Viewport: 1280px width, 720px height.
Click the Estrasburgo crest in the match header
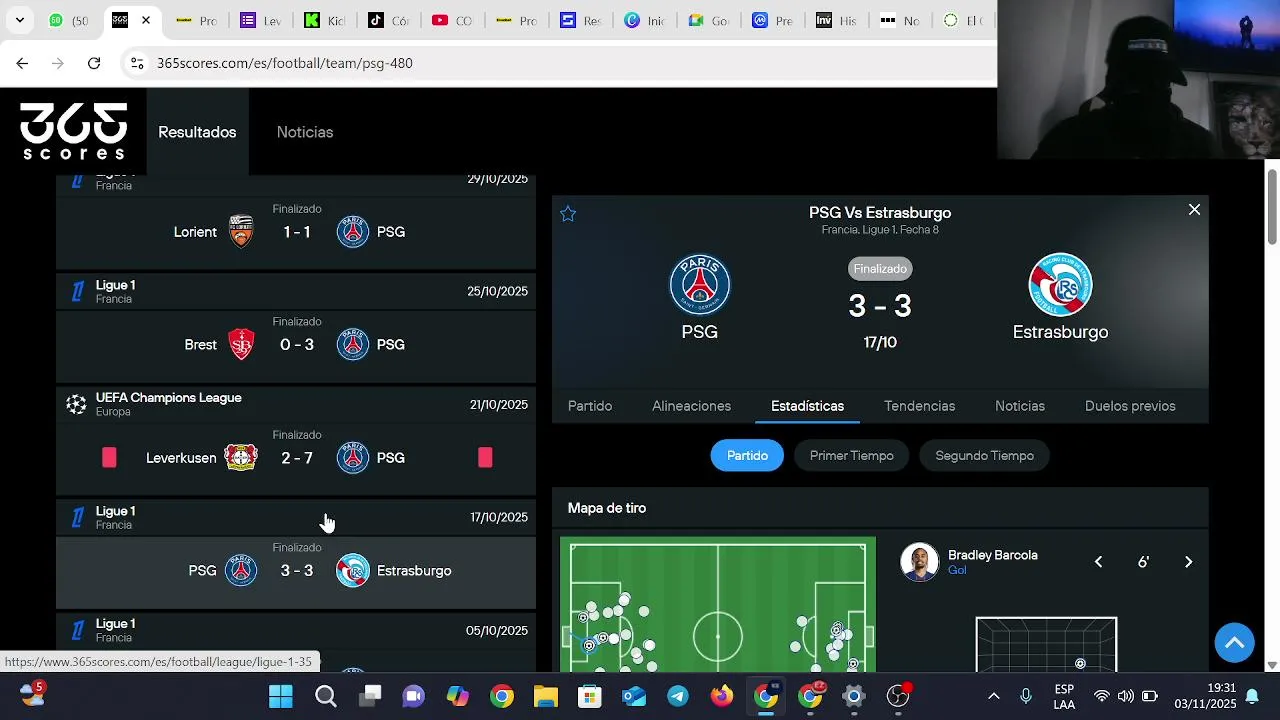point(1060,284)
